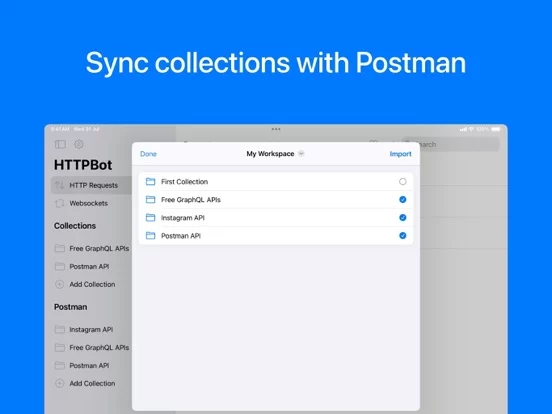Click the Search field
This screenshot has height=414, width=552.
[451, 144]
